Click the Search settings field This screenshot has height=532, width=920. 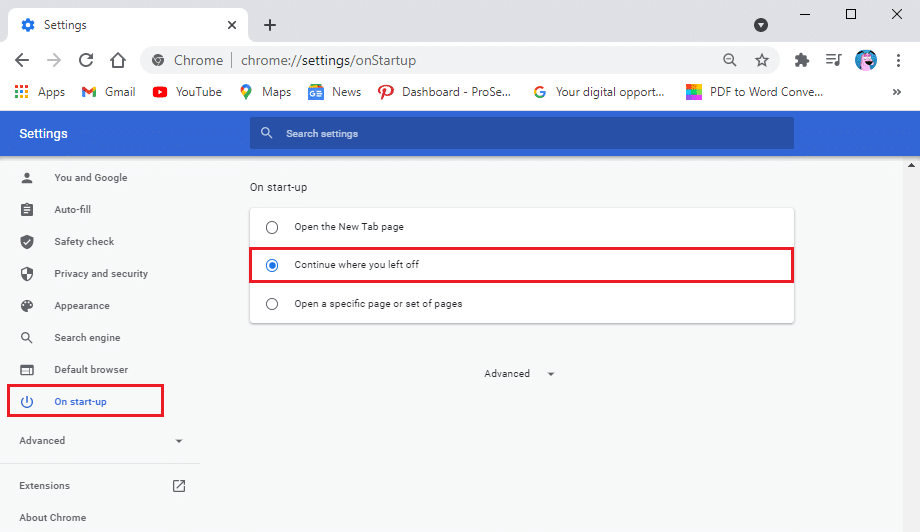pos(521,133)
